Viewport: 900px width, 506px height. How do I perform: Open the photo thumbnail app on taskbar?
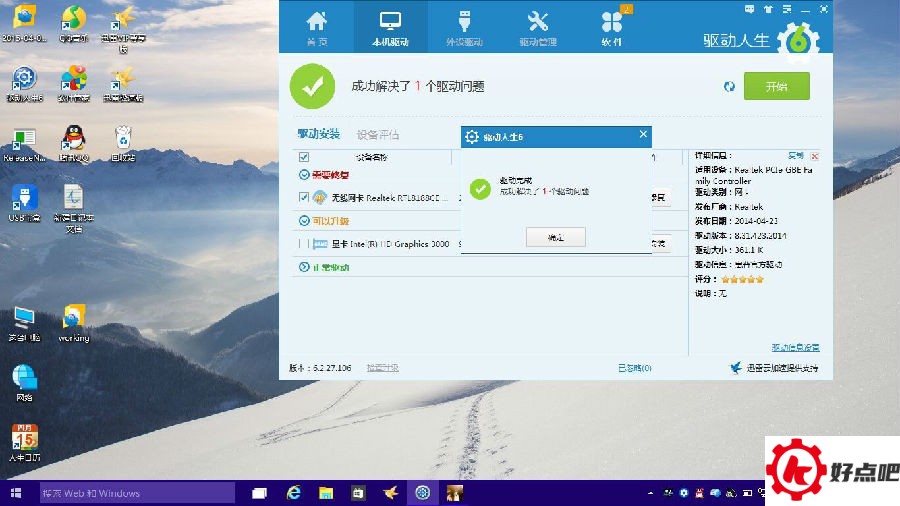[x=455, y=493]
